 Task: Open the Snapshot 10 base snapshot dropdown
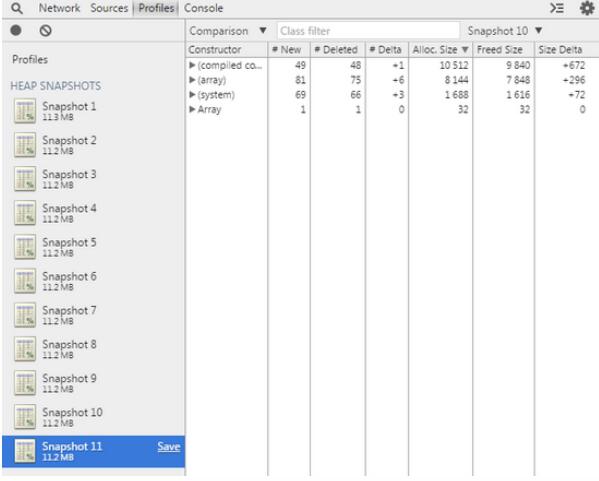tap(505, 31)
